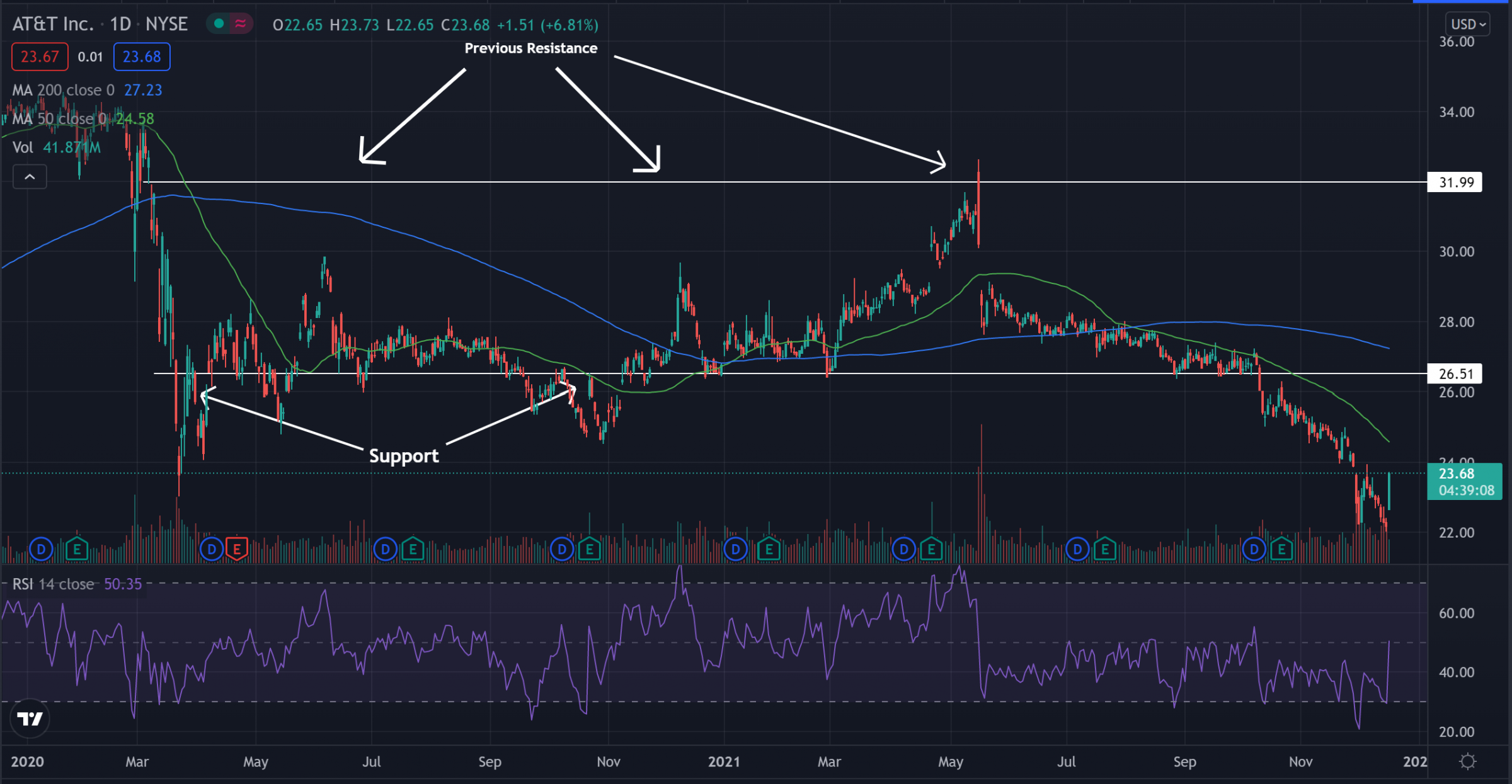Screen dimensions: 1512x784
Task: Select the Vol 41.871M indicator label
Action: tap(56, 147)
